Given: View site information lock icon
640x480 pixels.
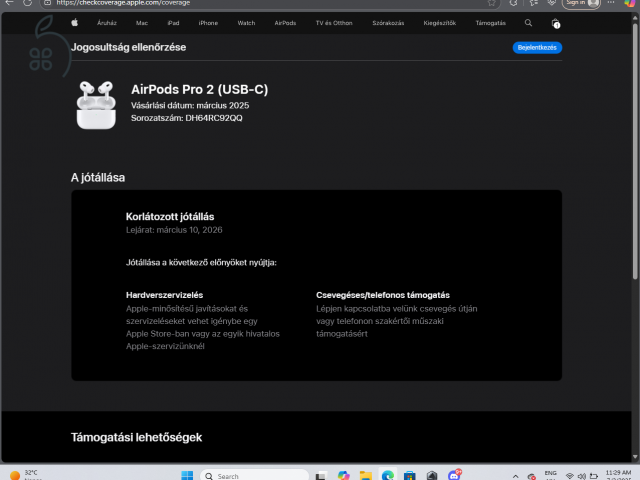Looking at the screenshot, I should [x=47, y=2].
